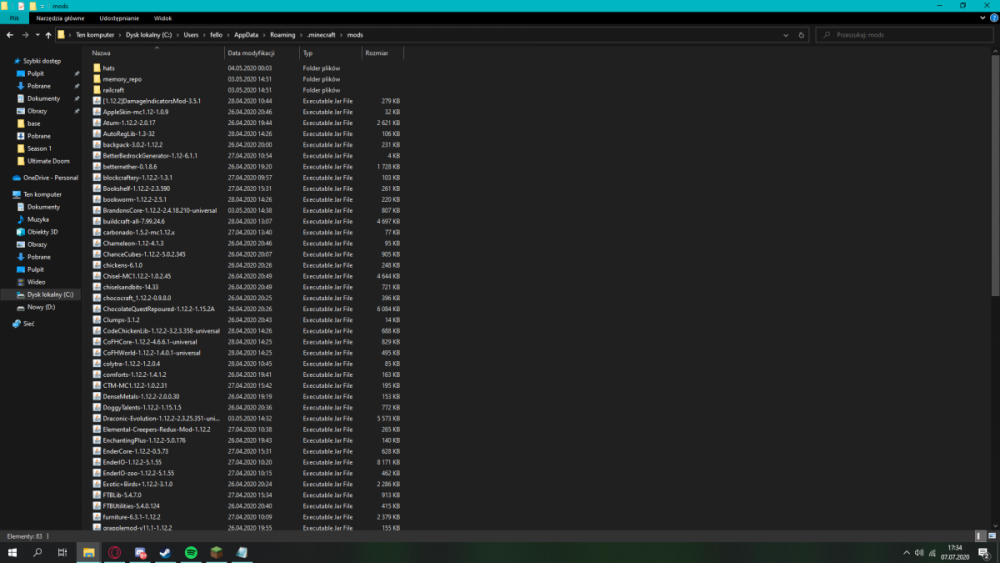Screen dimensions: 1000x563
Task: Click the Minecraft block taskbar icon
Action: pos(215,552)
